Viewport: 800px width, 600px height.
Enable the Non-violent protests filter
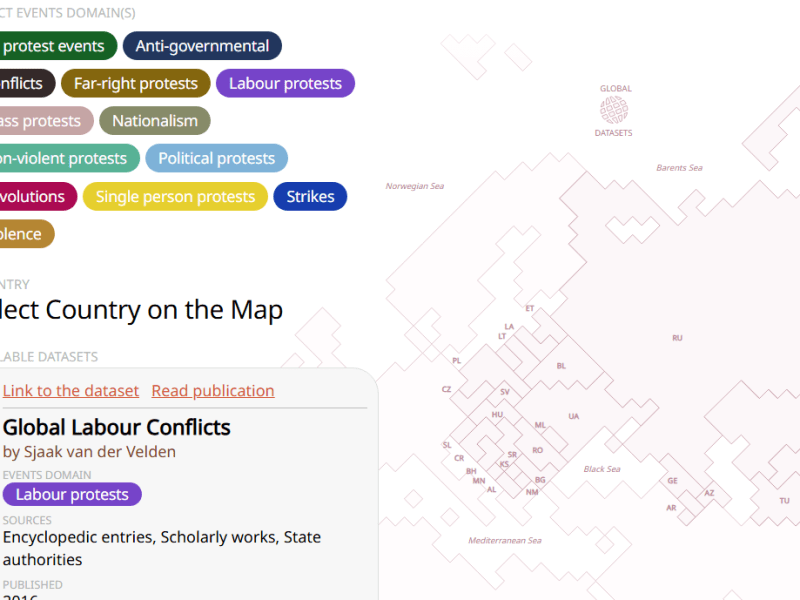65,157
